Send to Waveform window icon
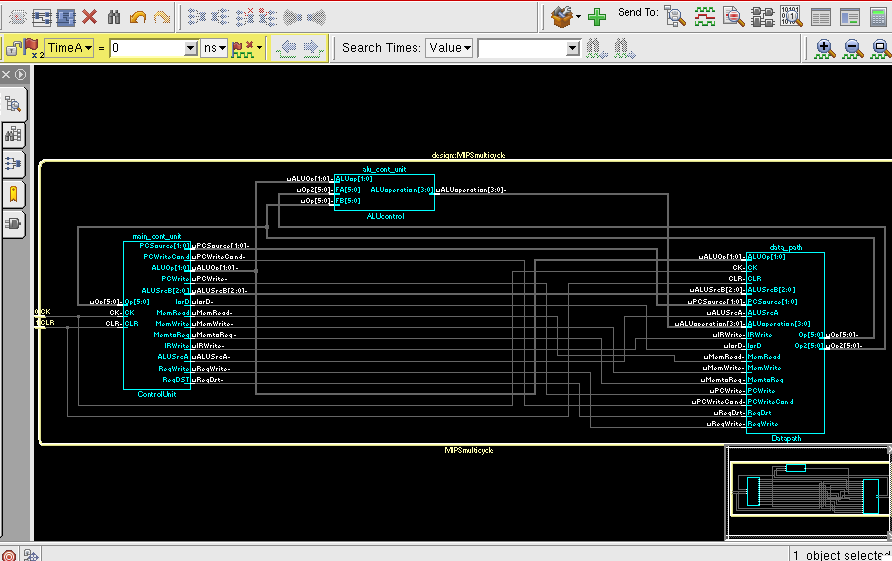The image size is (892, 561). pos(705,17)
